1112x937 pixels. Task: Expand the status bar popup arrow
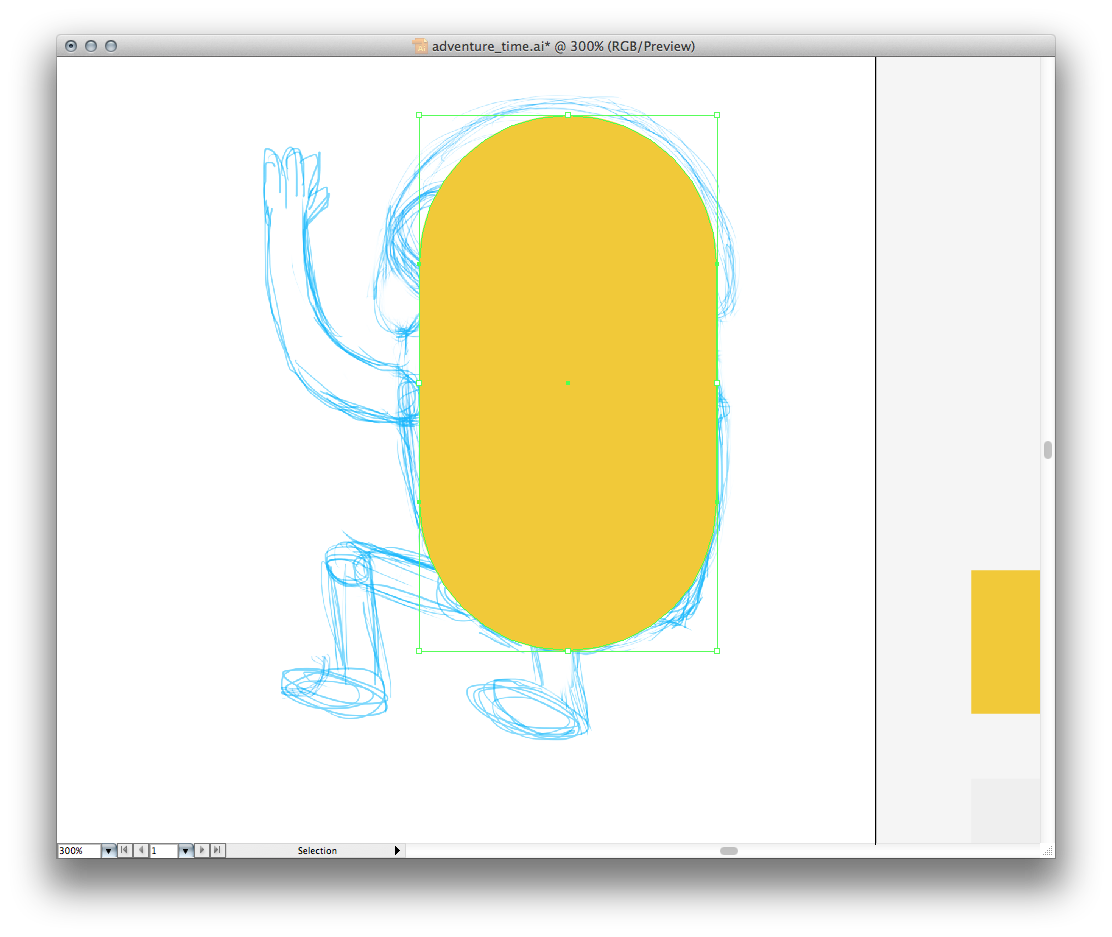(397, 850)
